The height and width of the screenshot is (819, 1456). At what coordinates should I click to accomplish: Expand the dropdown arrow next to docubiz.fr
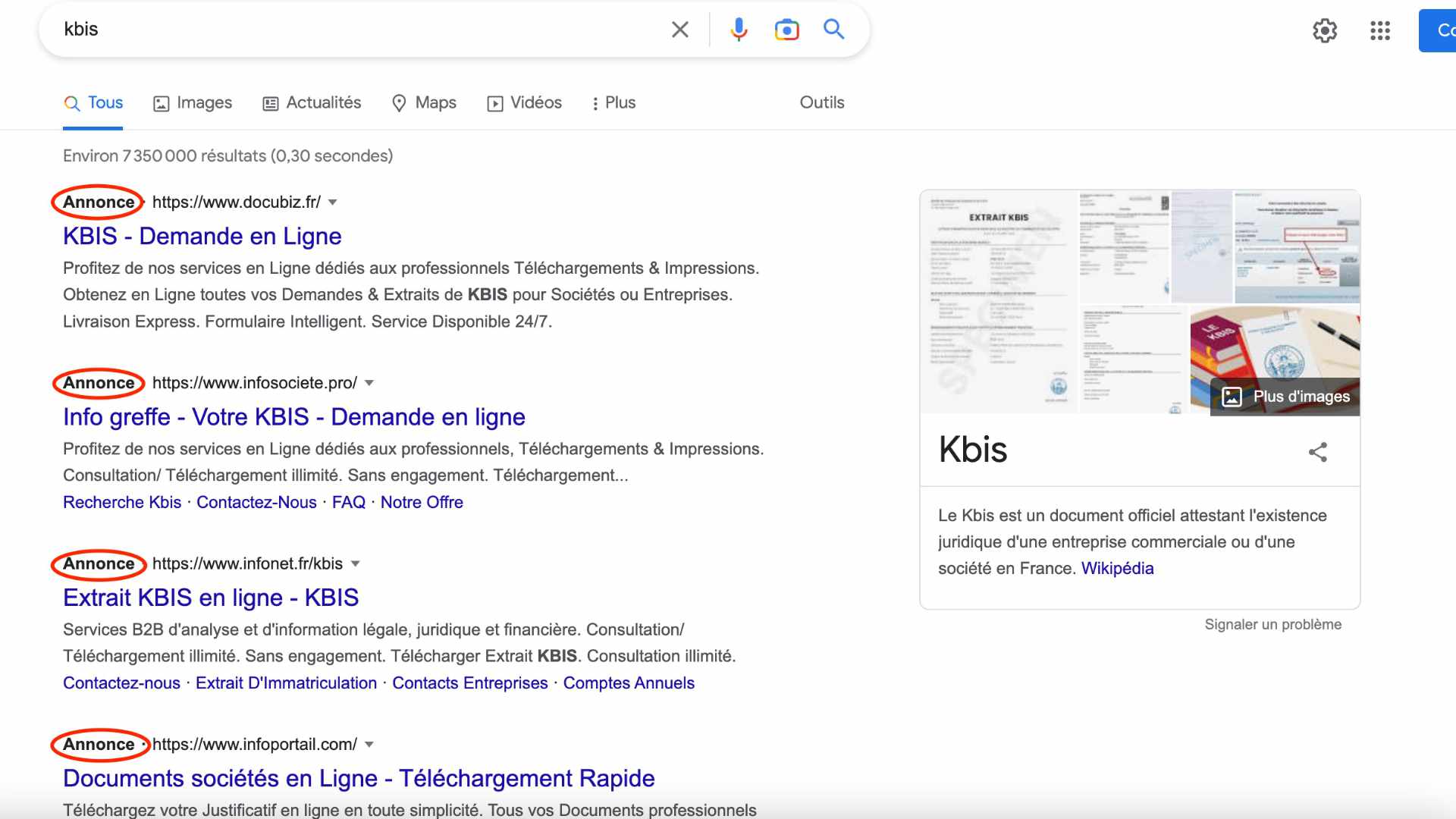[x=332, y=202]
